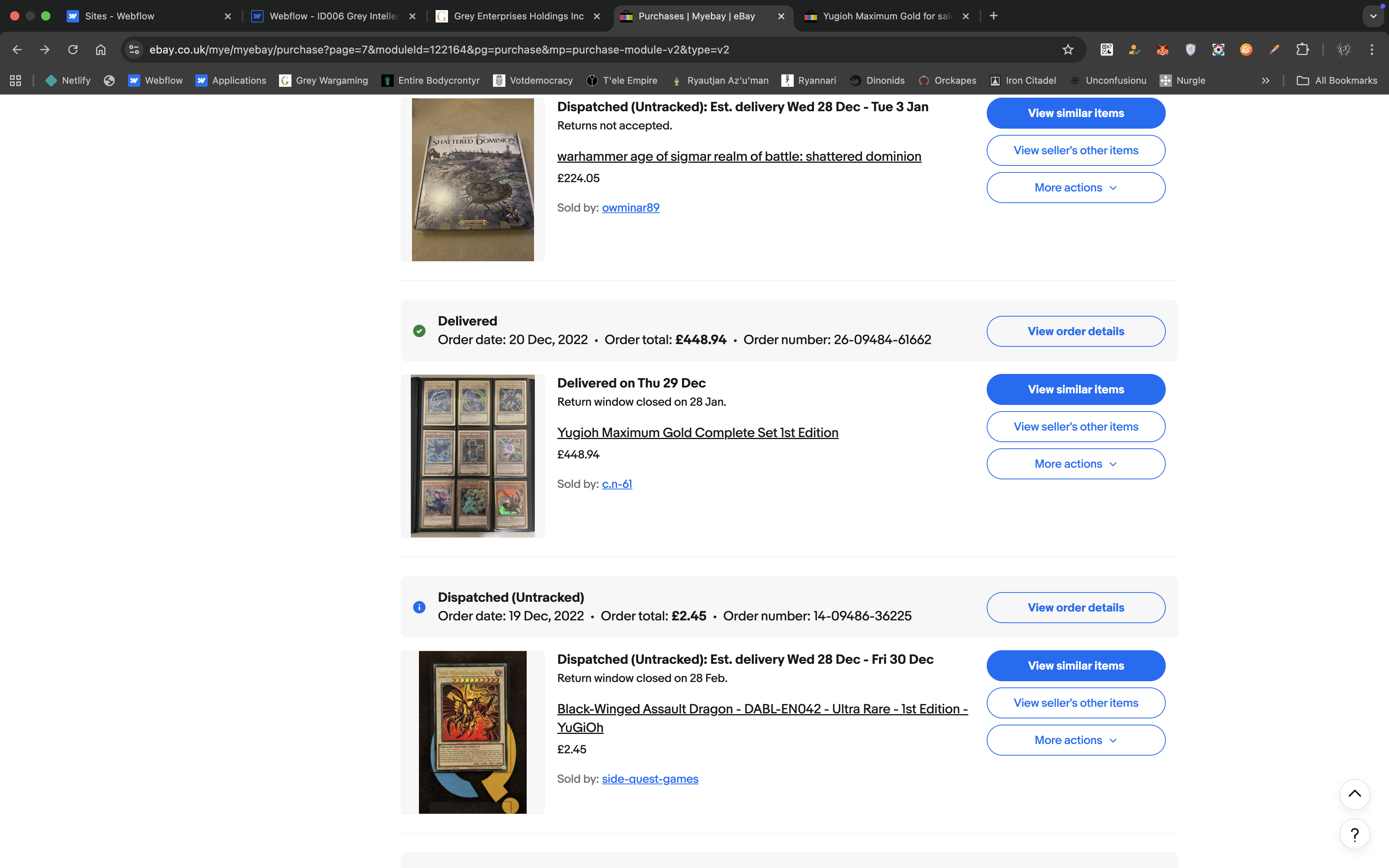Open the QR code extension icon
This screenshot has width=1389, height=868.
[x=1106, y=50]
